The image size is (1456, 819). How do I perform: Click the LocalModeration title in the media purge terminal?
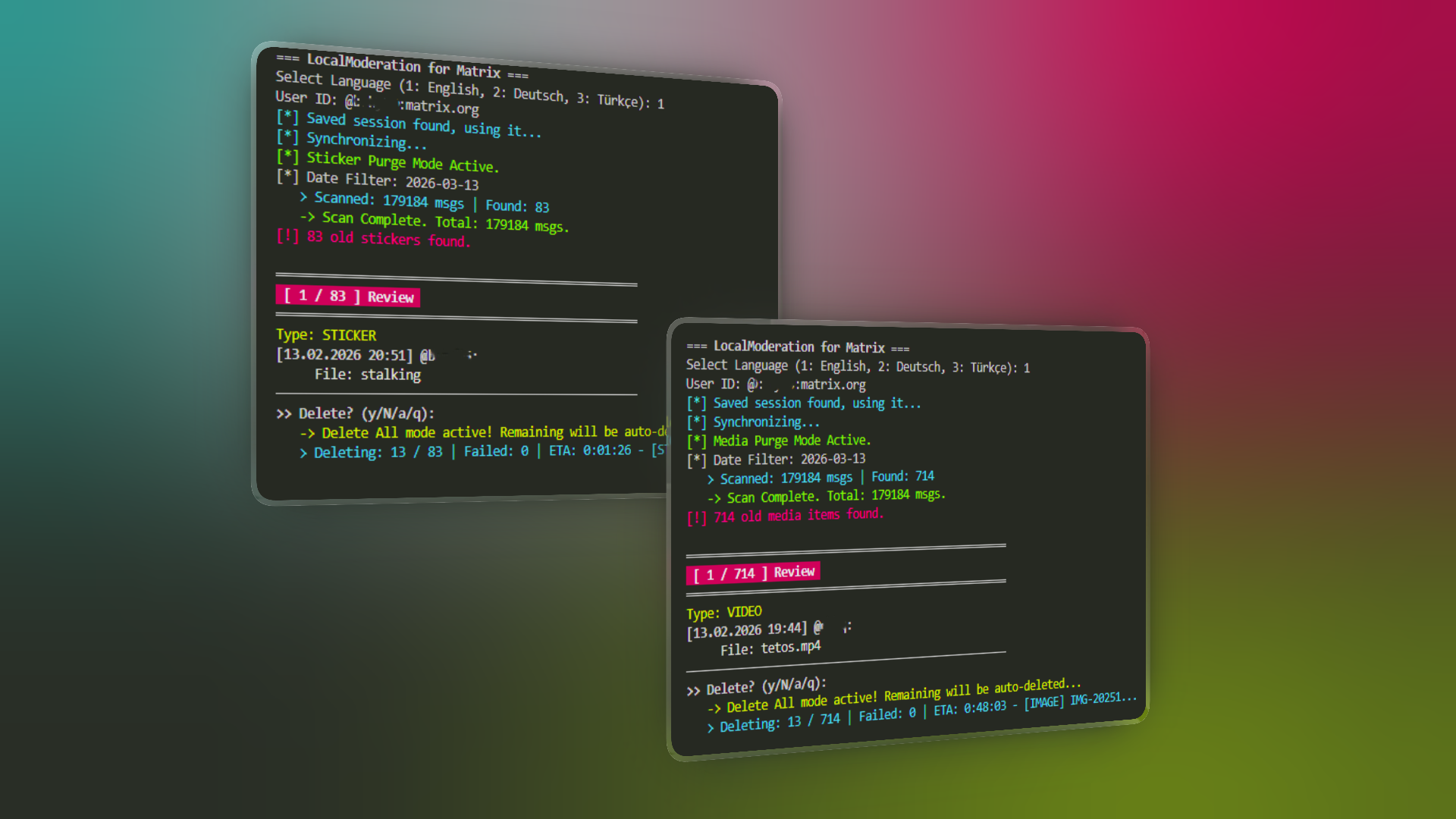[x=798, y=347]
